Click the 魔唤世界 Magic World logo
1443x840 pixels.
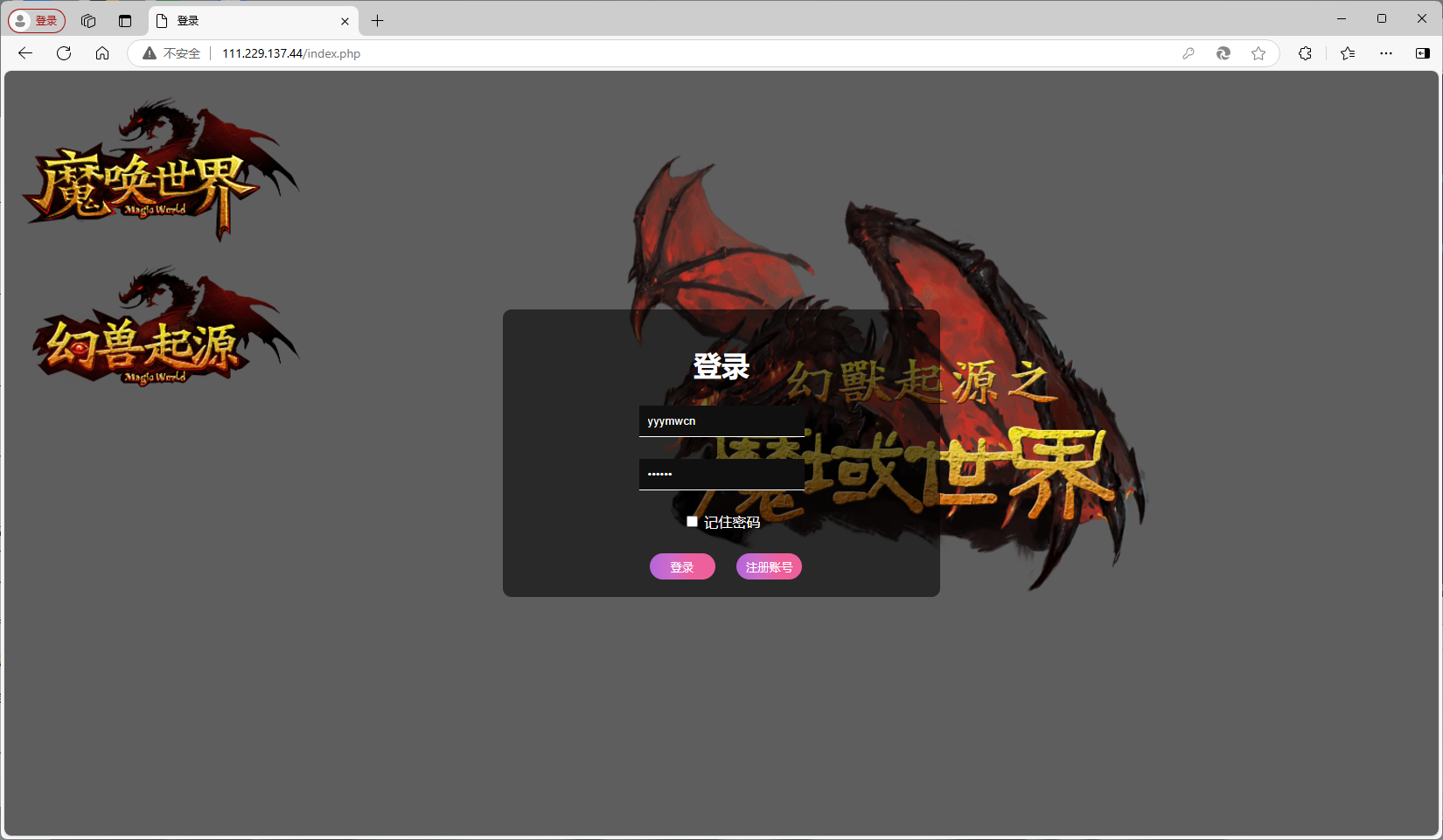pos(159,170)
